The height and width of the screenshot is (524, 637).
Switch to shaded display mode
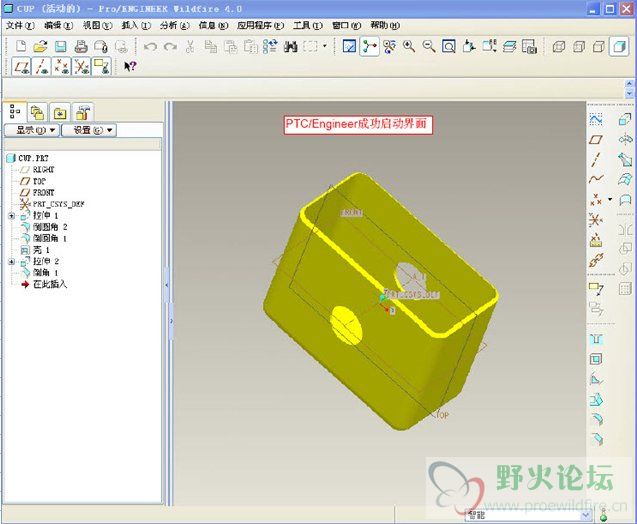pyautogui.click(x=619, y=46)
